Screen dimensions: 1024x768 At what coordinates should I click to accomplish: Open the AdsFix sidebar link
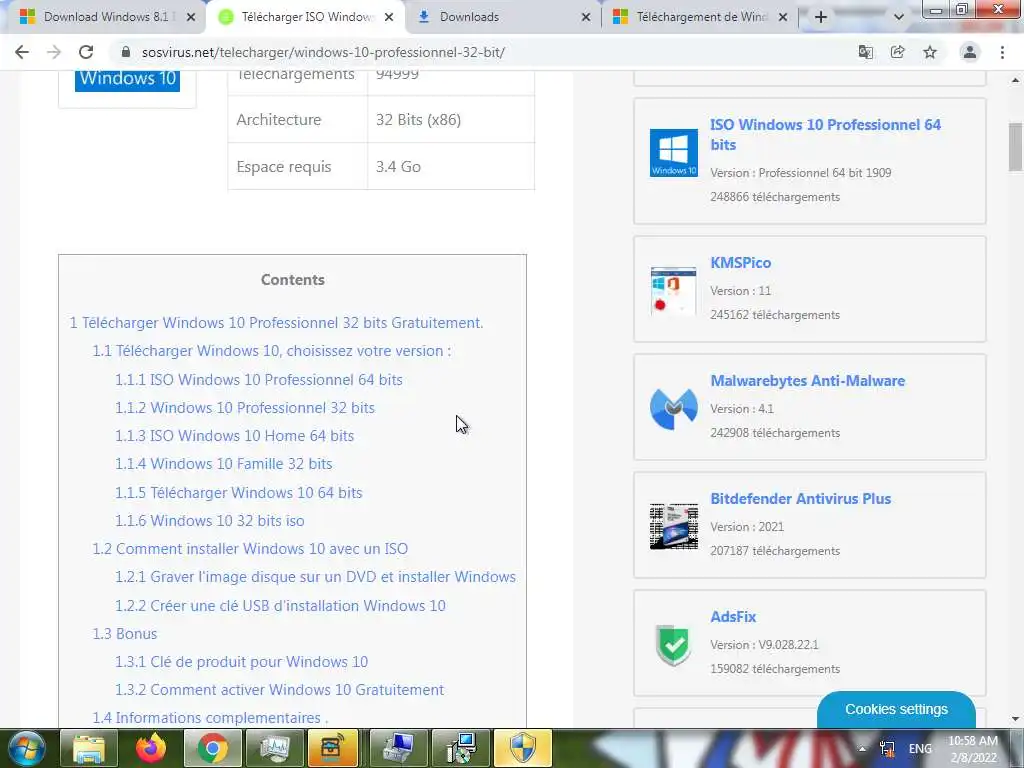pyautogui.click(x=733, y=617)
